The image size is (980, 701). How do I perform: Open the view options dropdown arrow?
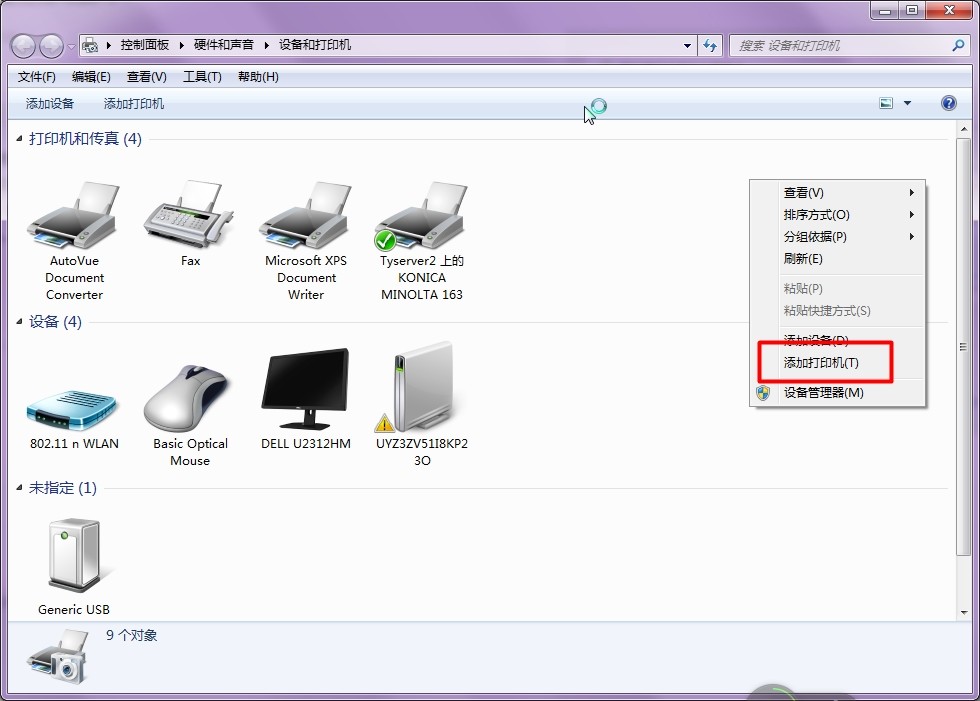[908, 103]
